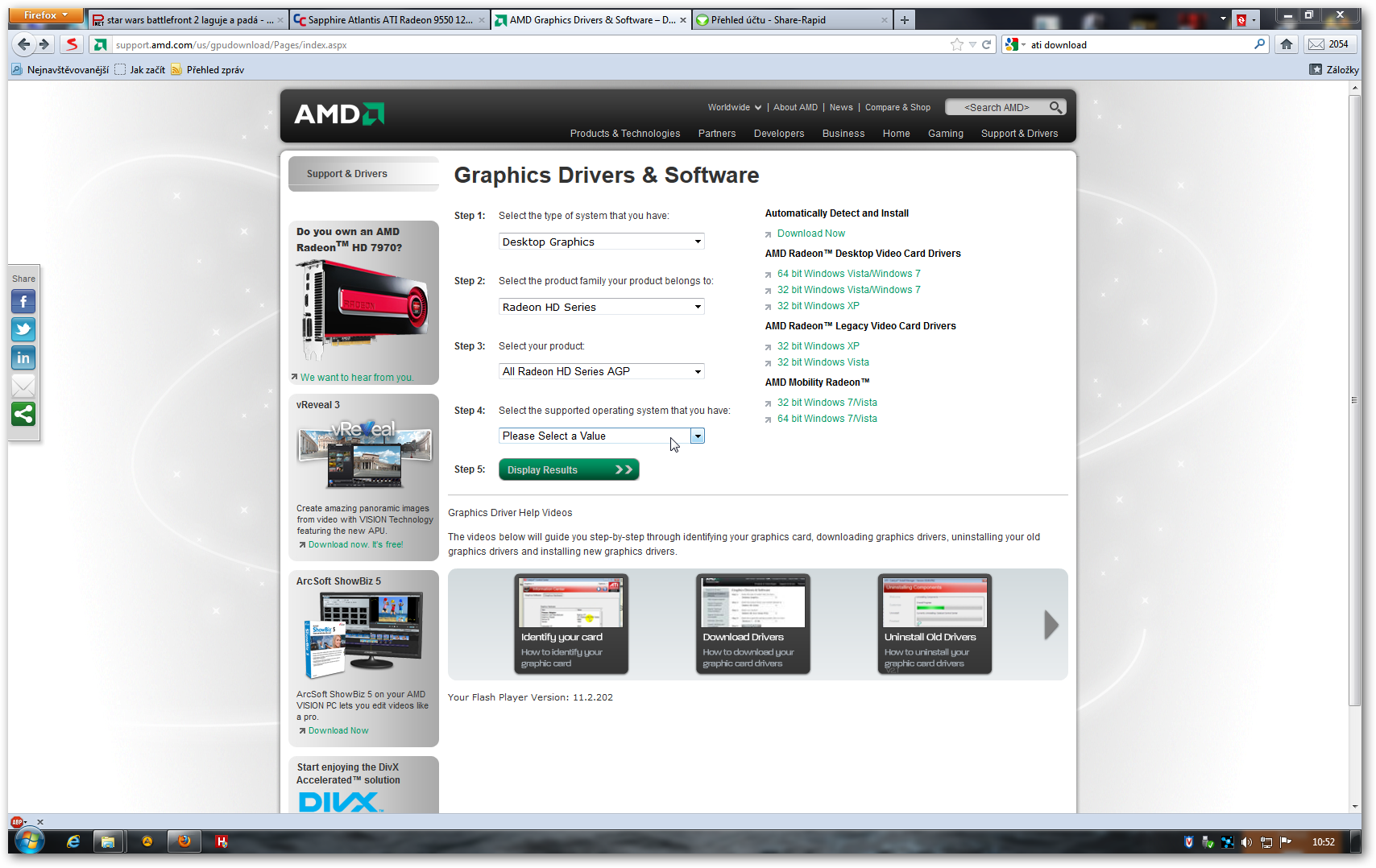Share page on Facebook icon

(23, 302)
